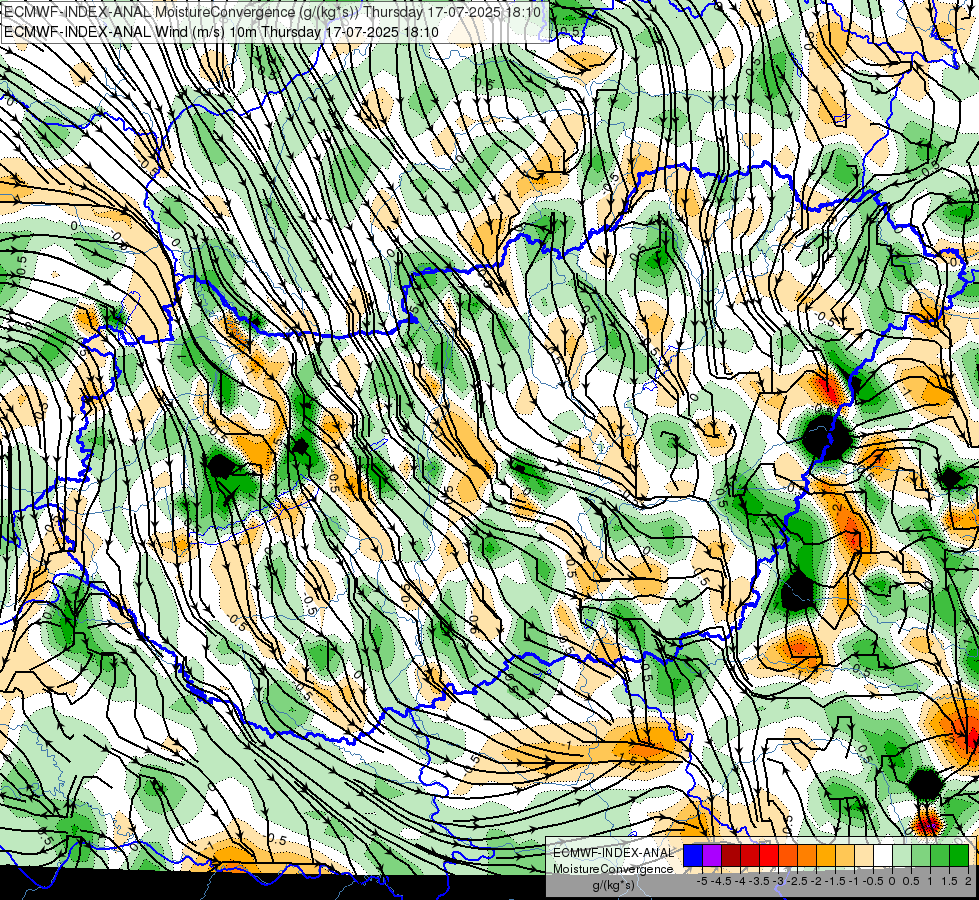The image size is (979, 900).
Task: Click the darkest green legend swatch
Action: coord(959,855)
